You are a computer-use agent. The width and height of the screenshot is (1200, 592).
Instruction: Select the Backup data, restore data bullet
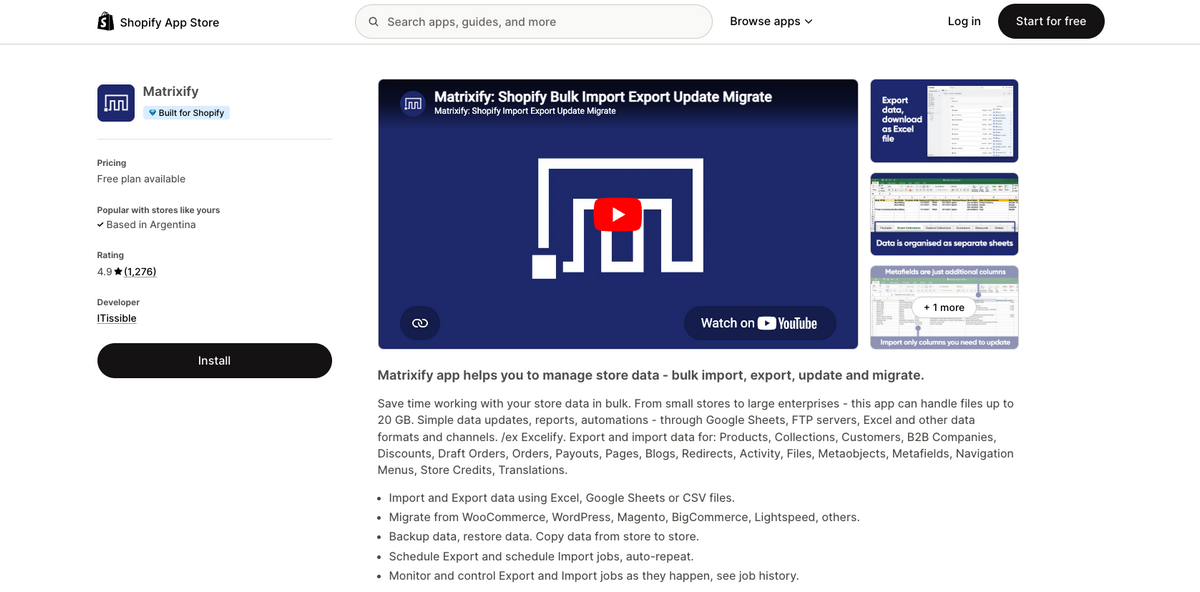543,537
